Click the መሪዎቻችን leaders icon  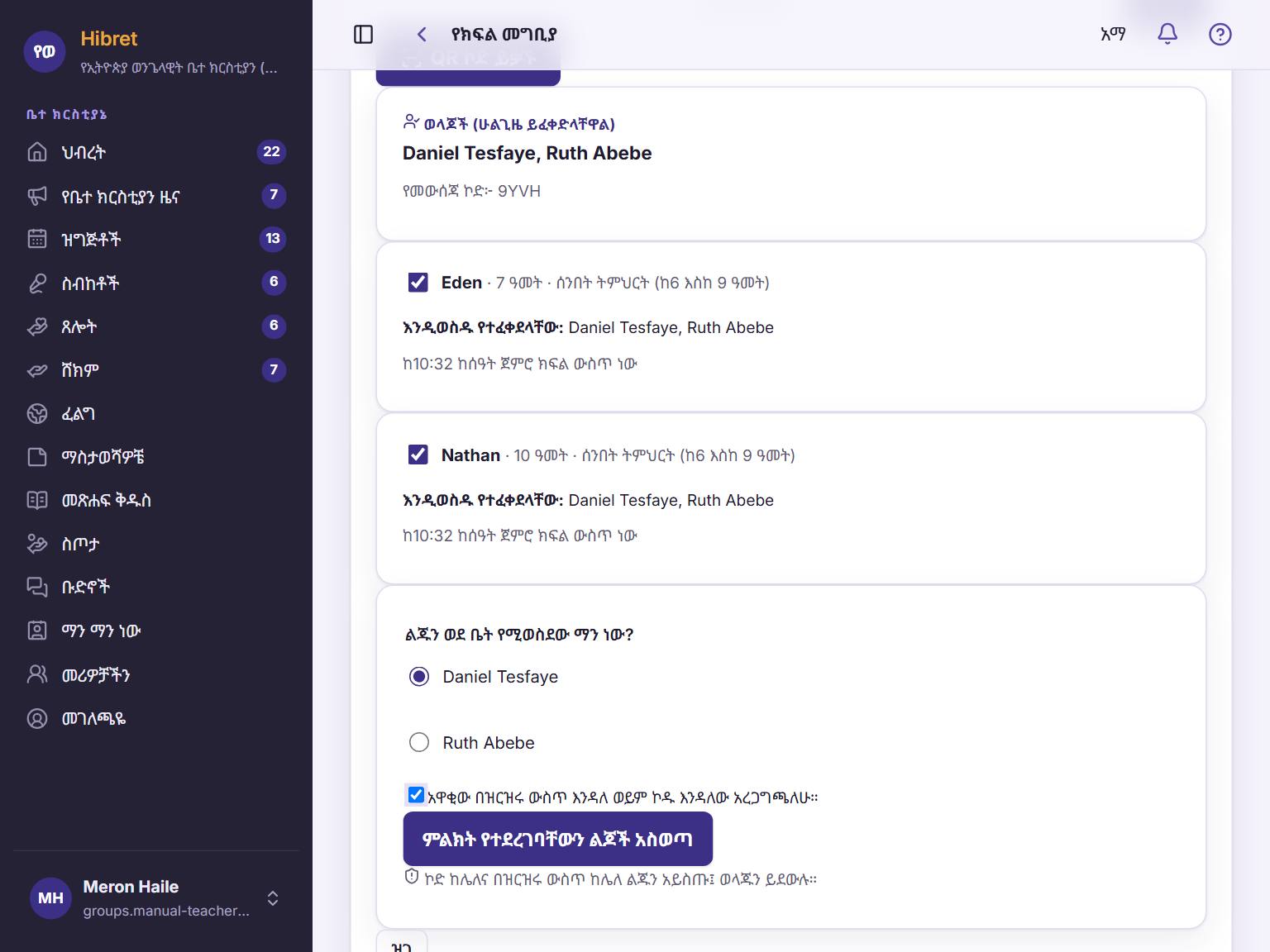pyautogui.click(x=37, y=674)
